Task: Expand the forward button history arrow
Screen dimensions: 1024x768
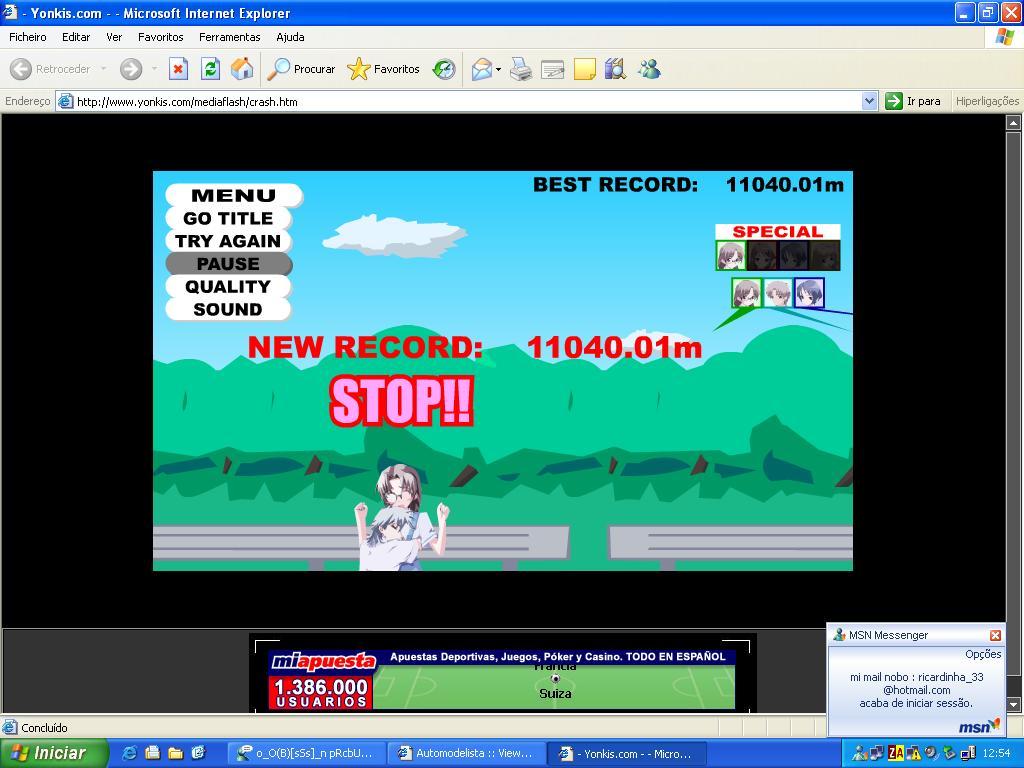Action: coord(154,69)
